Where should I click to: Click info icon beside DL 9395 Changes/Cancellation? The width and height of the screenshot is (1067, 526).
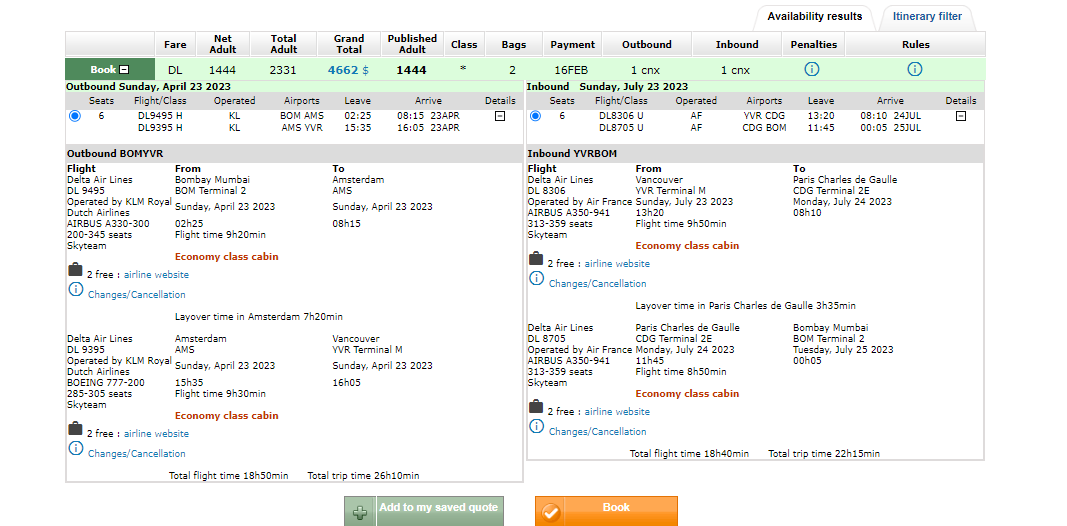[x=75, y=449]
